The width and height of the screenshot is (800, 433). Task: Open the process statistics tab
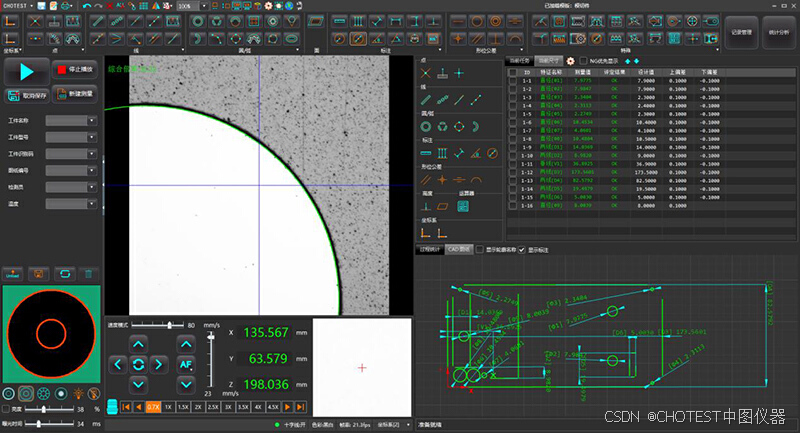430,249
